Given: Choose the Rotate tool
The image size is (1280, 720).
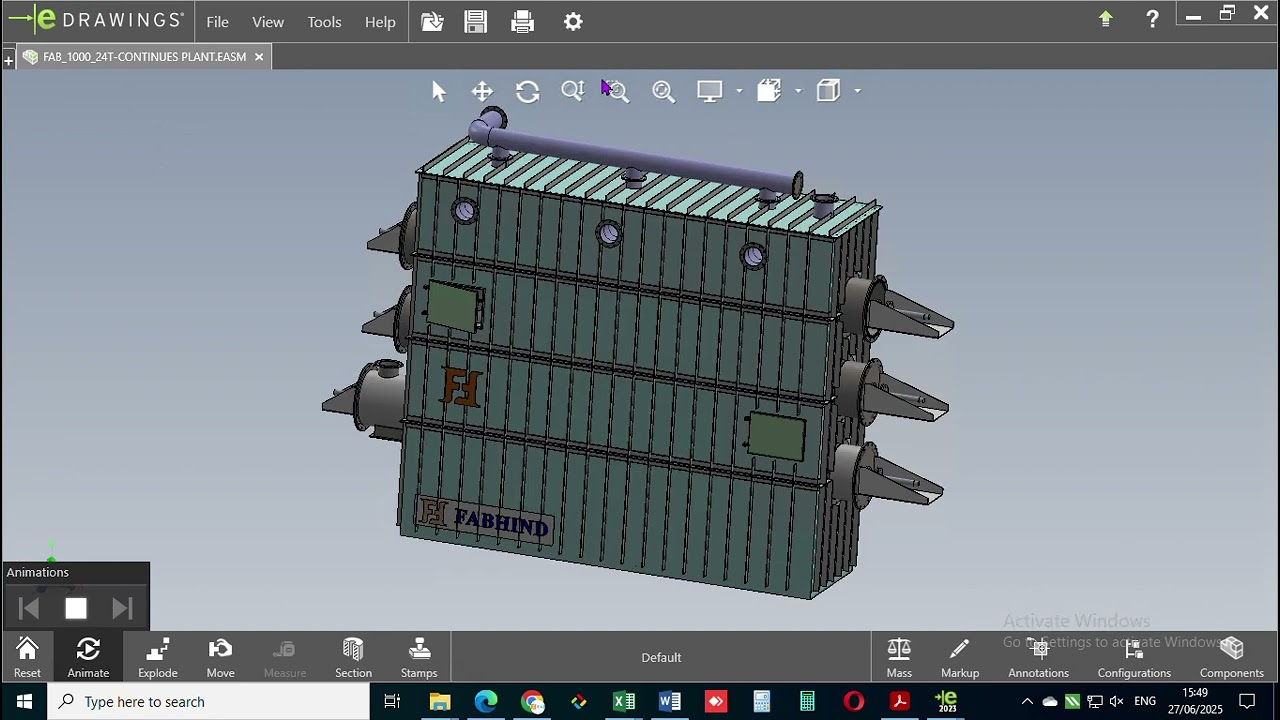Looking at the screenshot, I should coord(528,91).
